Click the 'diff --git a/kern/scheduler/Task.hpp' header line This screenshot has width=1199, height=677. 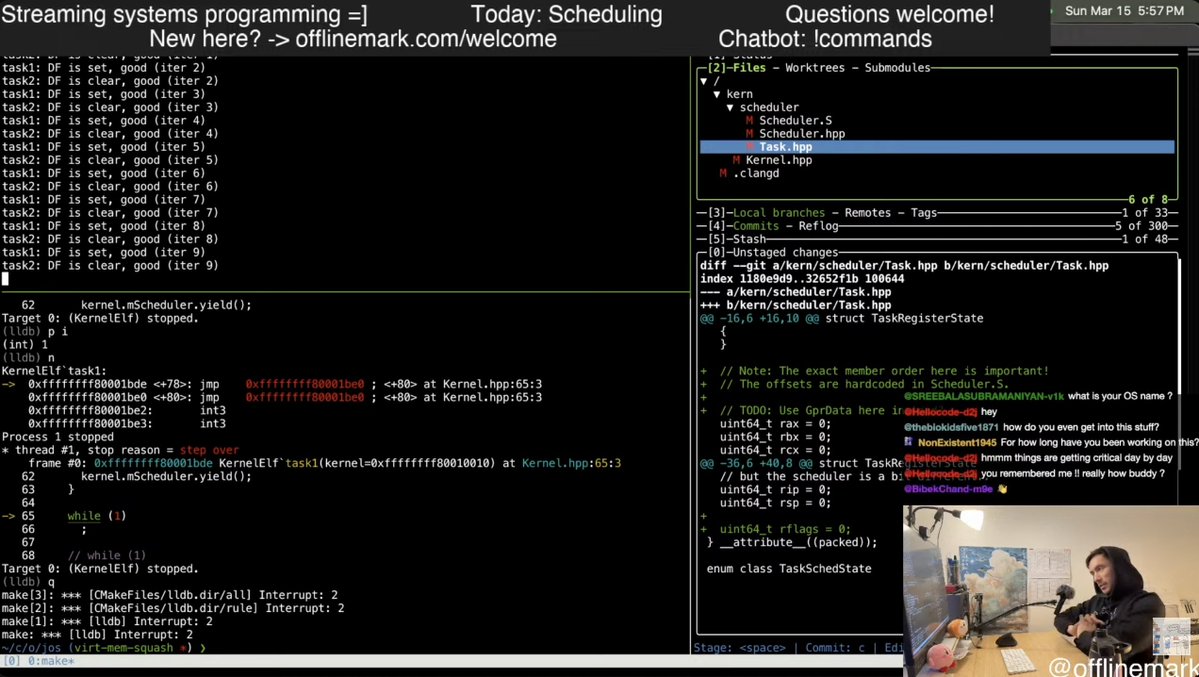pos(904,265)
